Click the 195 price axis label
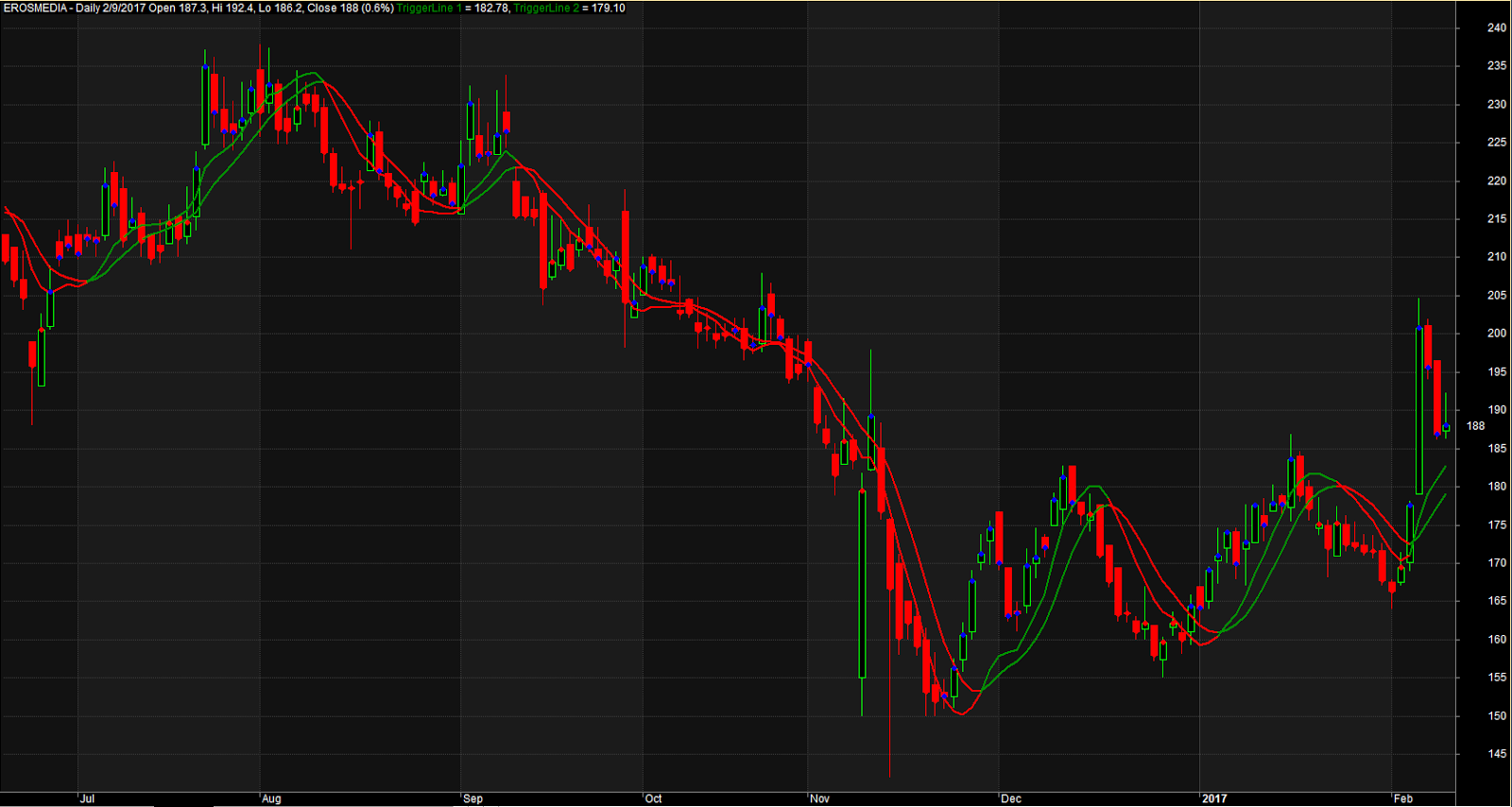This screenshot has height=807, width=1512. pyautogui.click(x=1497, y=372)
